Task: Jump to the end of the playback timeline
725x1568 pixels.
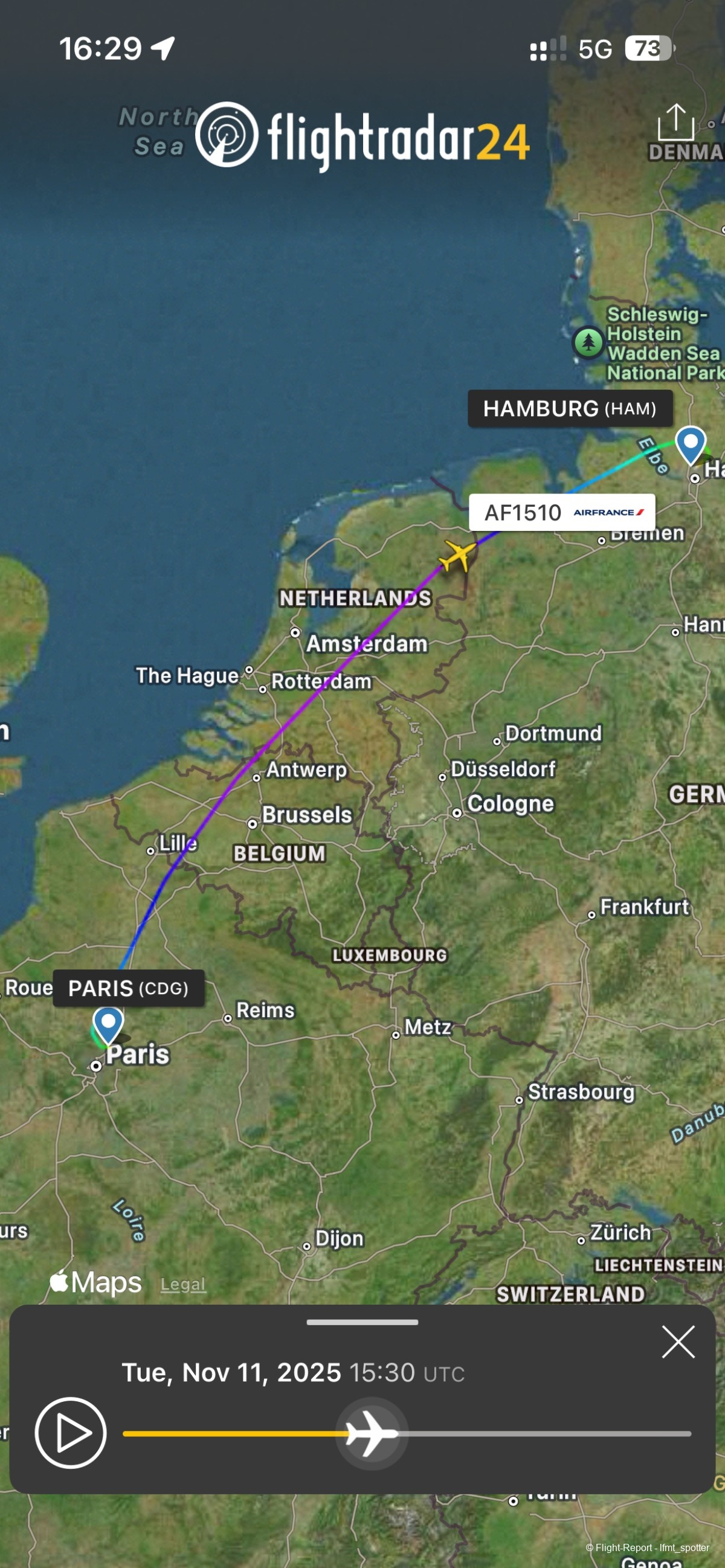Action: click(x=689, y=1433)
